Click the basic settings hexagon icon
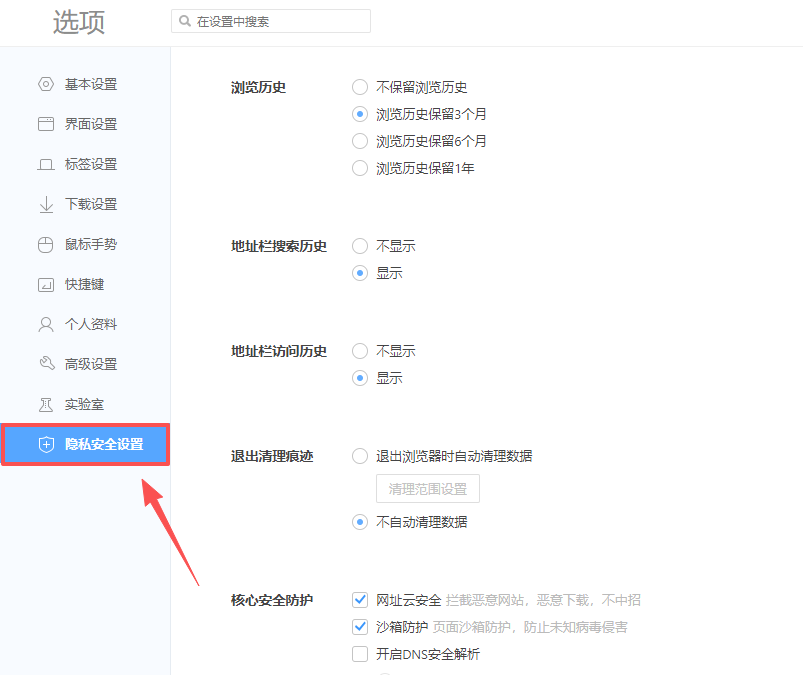The height and width of the screenshot is (675, 803). click(46, 84)
